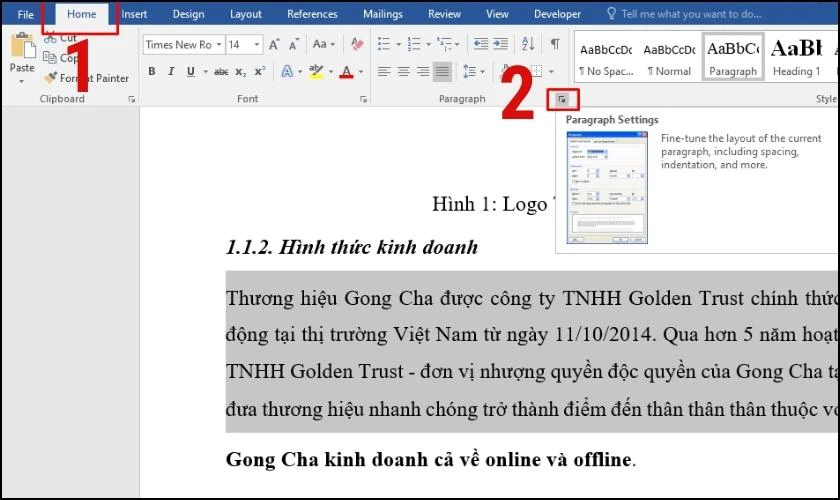Decrease paragraph indent
The height and width of the screenshot is (500, 840).
click(481, 44)
